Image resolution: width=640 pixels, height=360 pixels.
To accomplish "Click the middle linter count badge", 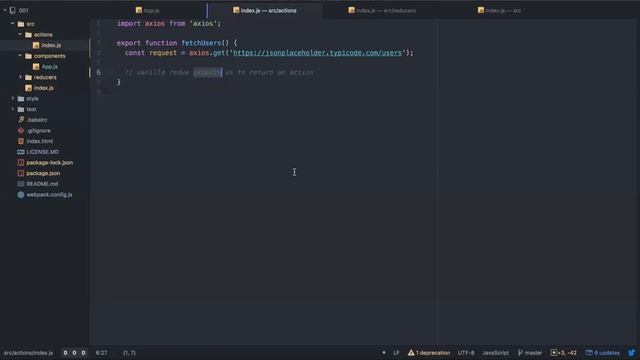I will coord(74,353).
